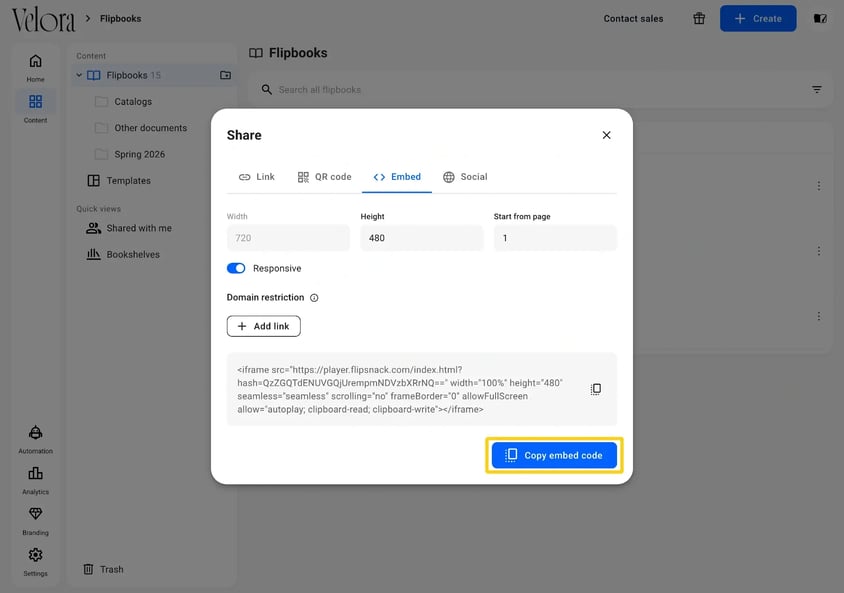844x593 pixels.
Task: Click the Start from page field
Action: [555, 238]
